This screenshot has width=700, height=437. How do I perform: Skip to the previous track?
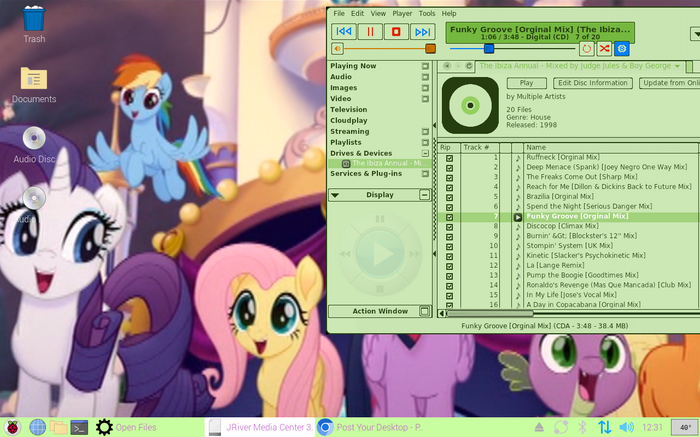click(x=343, y=32)
